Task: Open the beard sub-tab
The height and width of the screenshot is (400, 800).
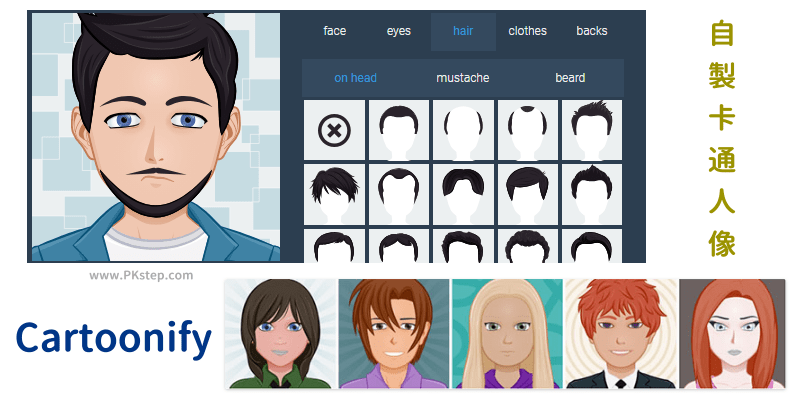Action: coord(570,78)
